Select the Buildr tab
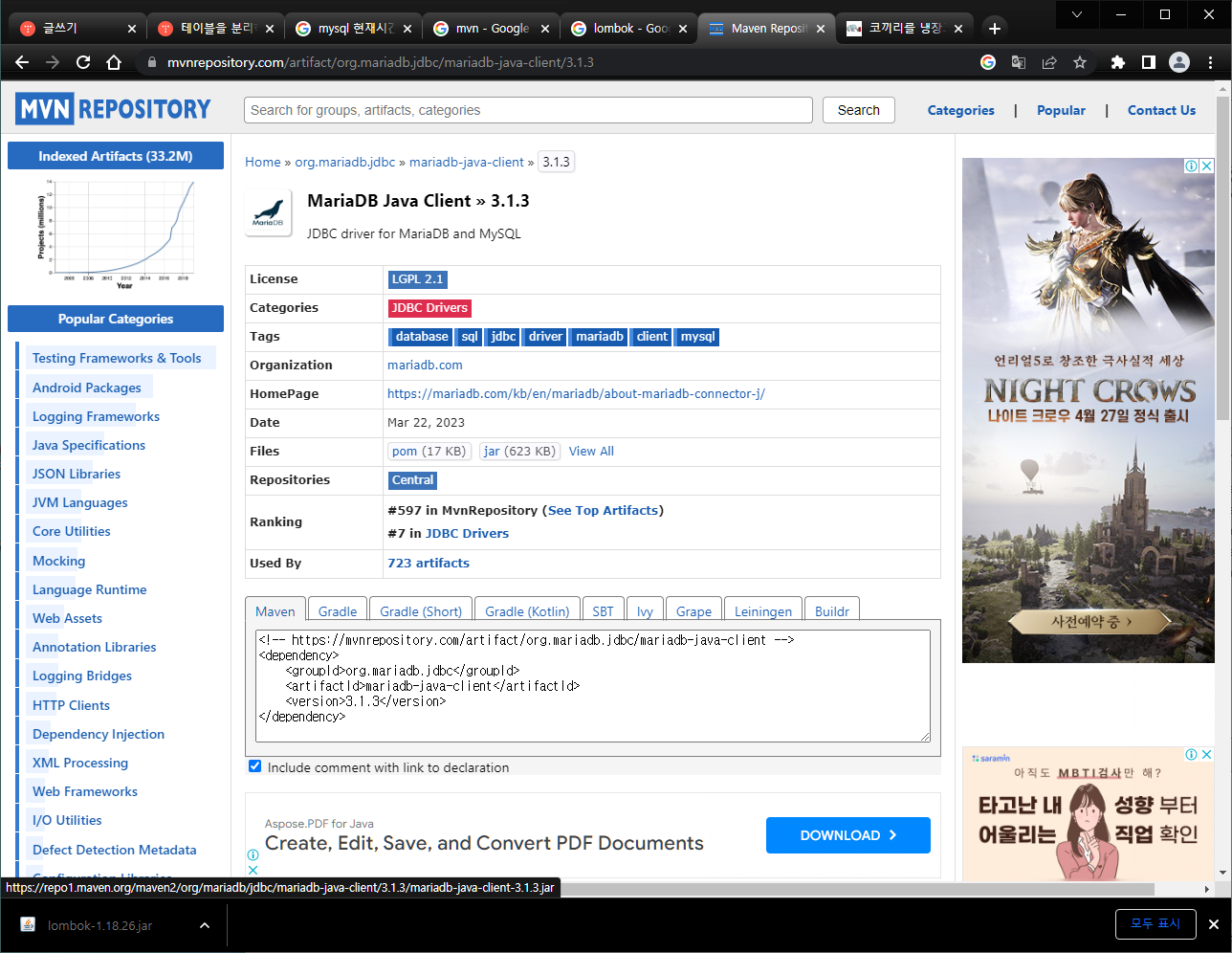The image size is (1232, 953). [832, 611]
